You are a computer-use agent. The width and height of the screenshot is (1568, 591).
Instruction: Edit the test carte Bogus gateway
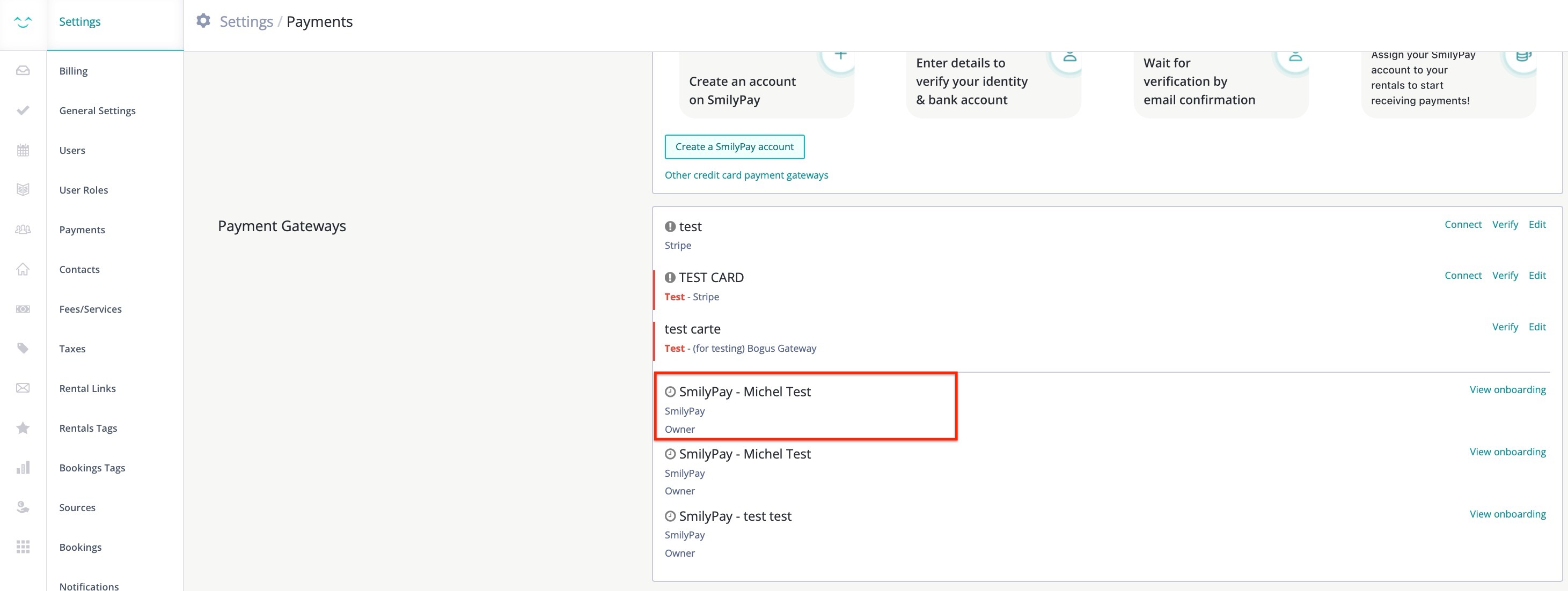1537,327
